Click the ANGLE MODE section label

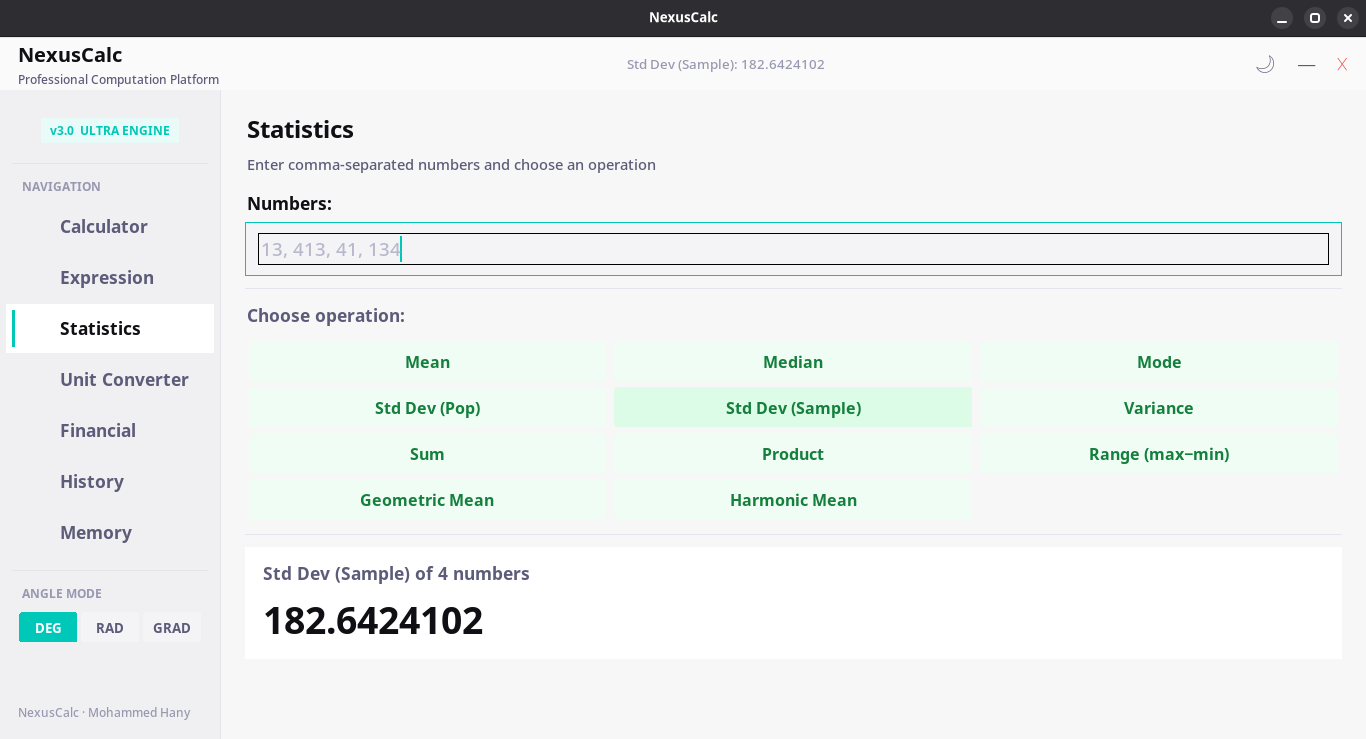62,594
